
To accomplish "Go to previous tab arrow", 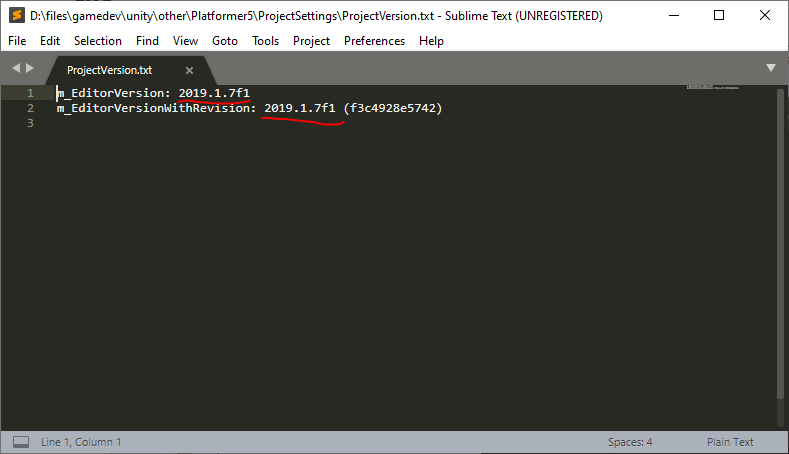I will pyautogui.click(x=16, y=67).
